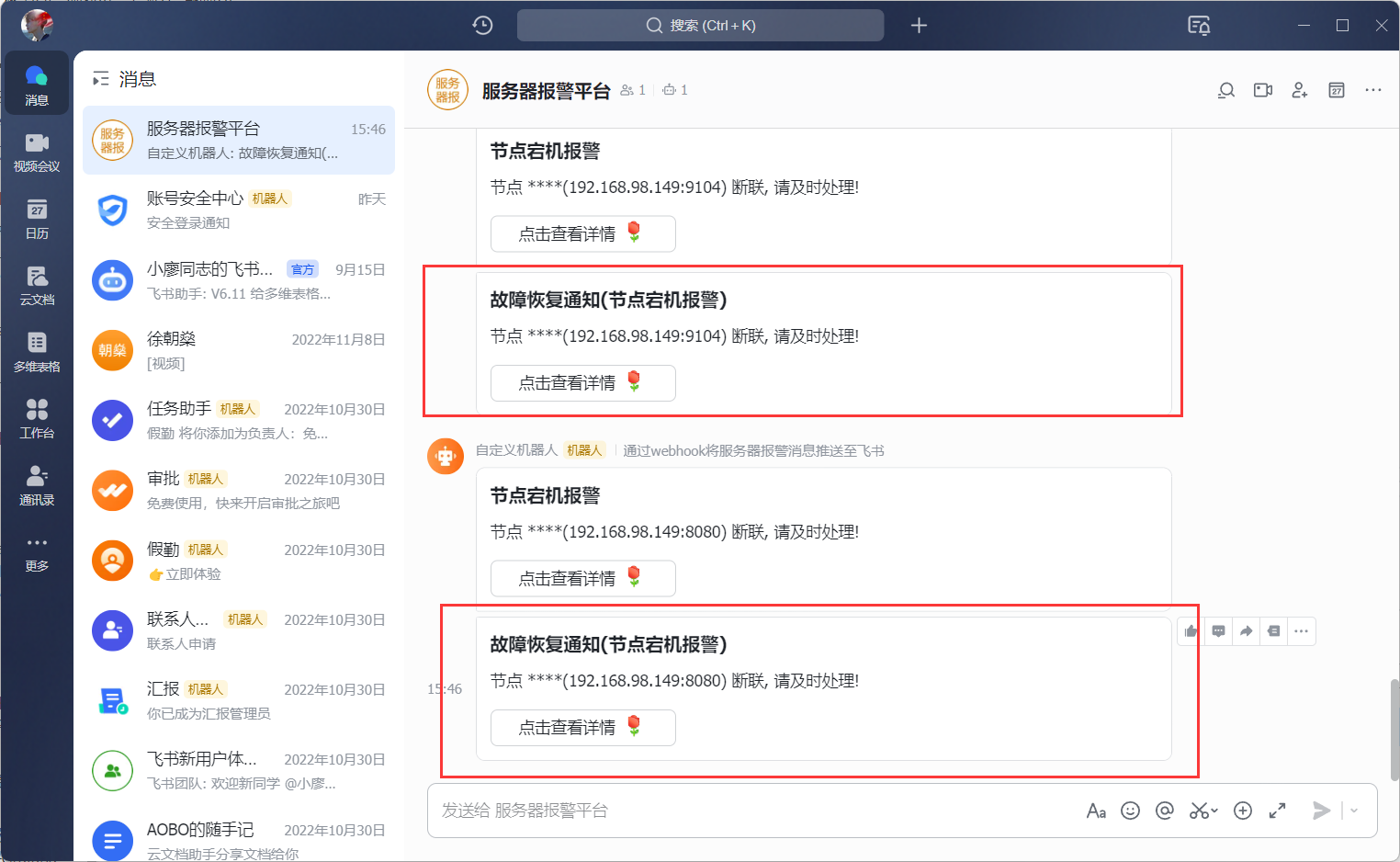Open 联系人 bot conversation

click(239, 630)
